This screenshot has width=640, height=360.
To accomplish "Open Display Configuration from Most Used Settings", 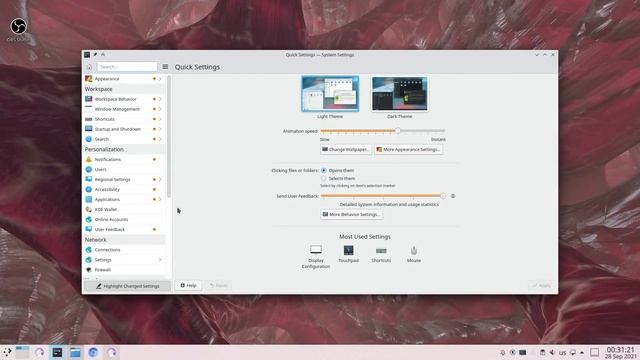I will 316,257.
